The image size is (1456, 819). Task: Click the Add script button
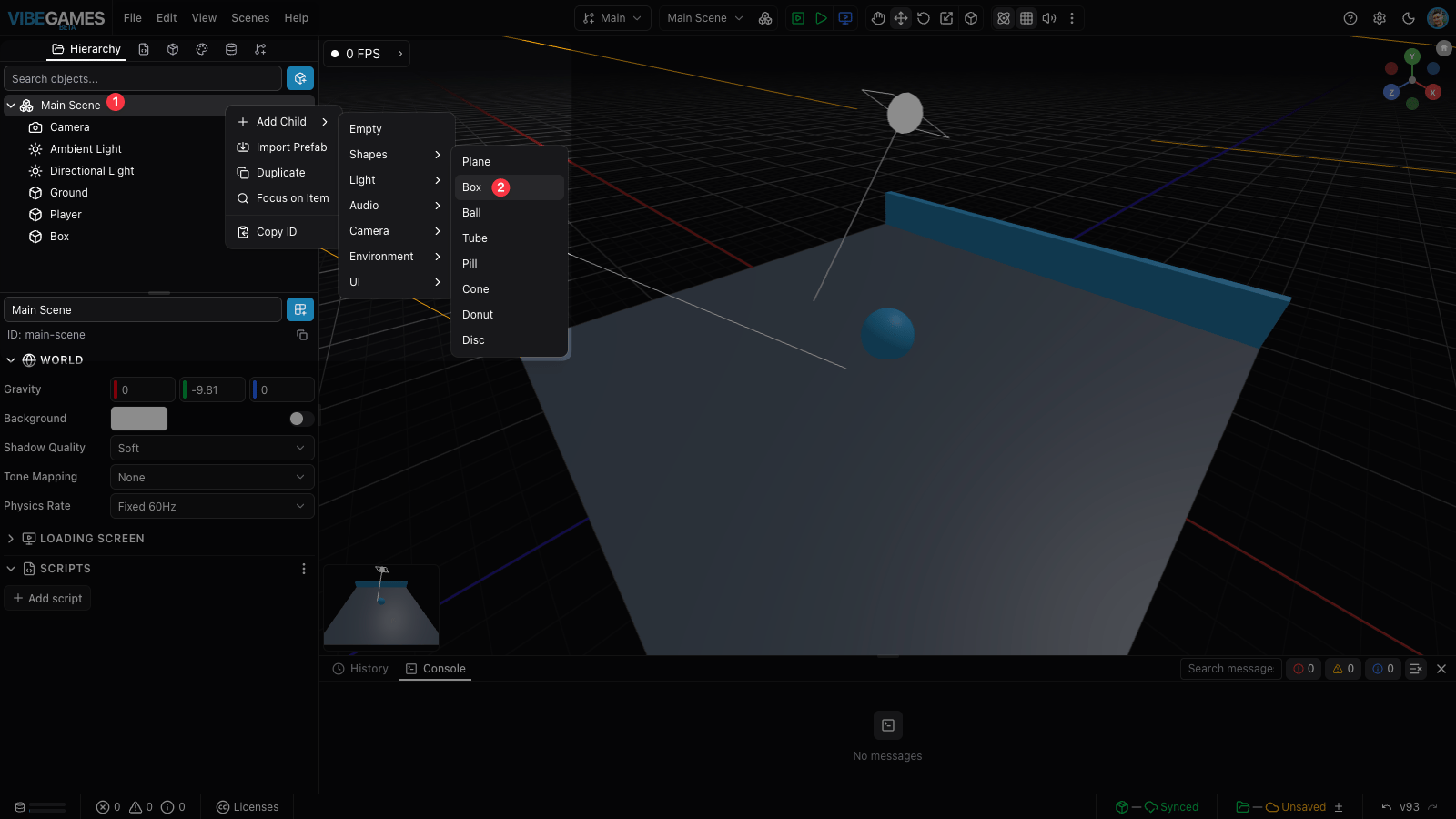(47, 598)
